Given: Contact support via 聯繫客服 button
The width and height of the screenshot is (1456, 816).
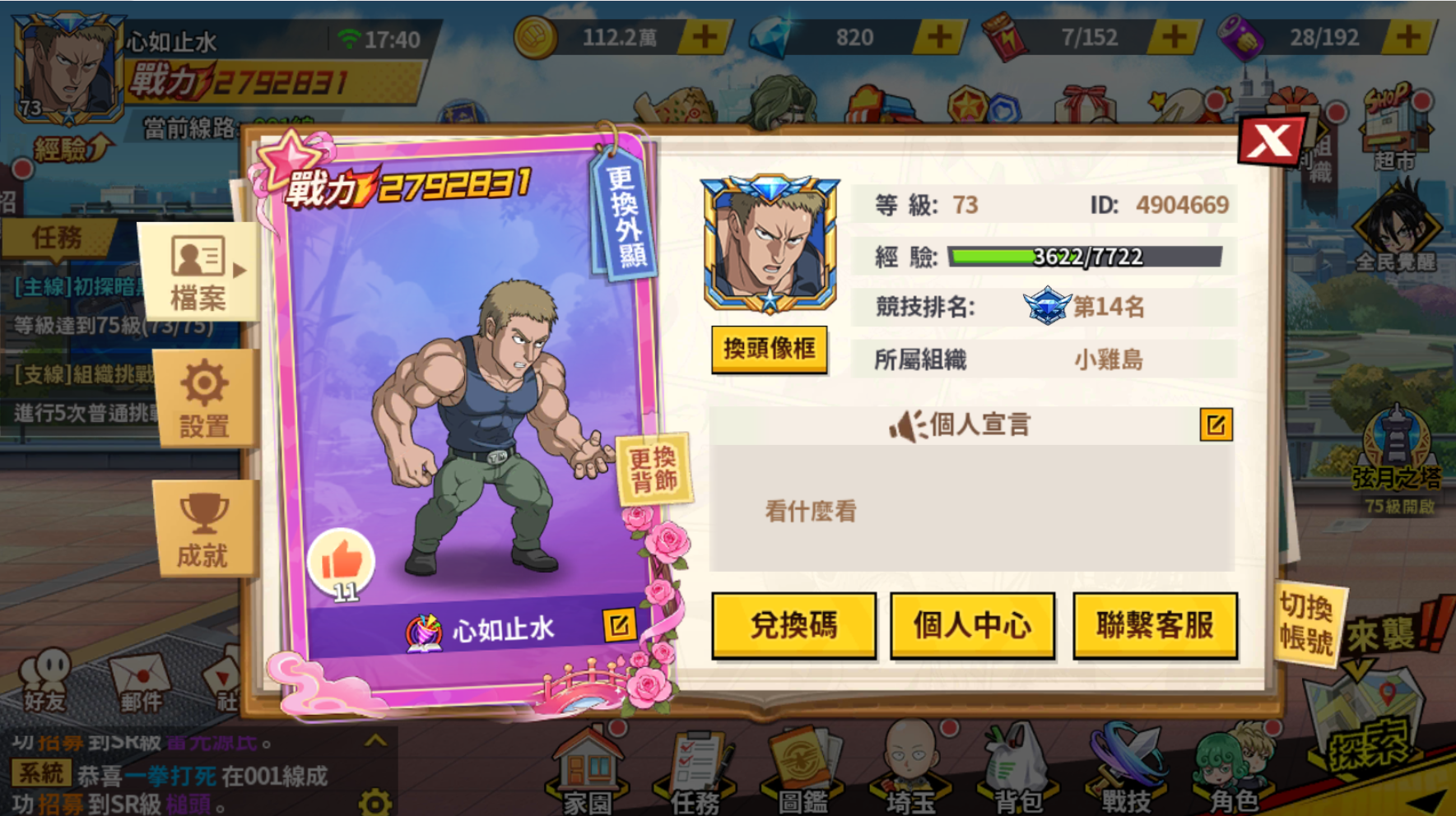Looking at the screenshot, I should (1155, 626).
